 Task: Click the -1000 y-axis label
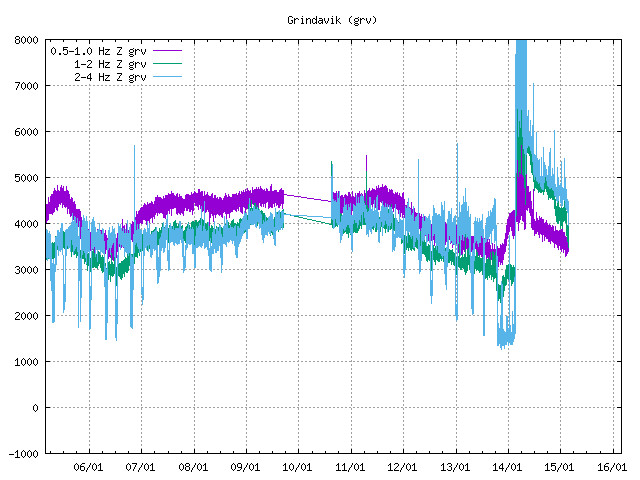point(24,454)
